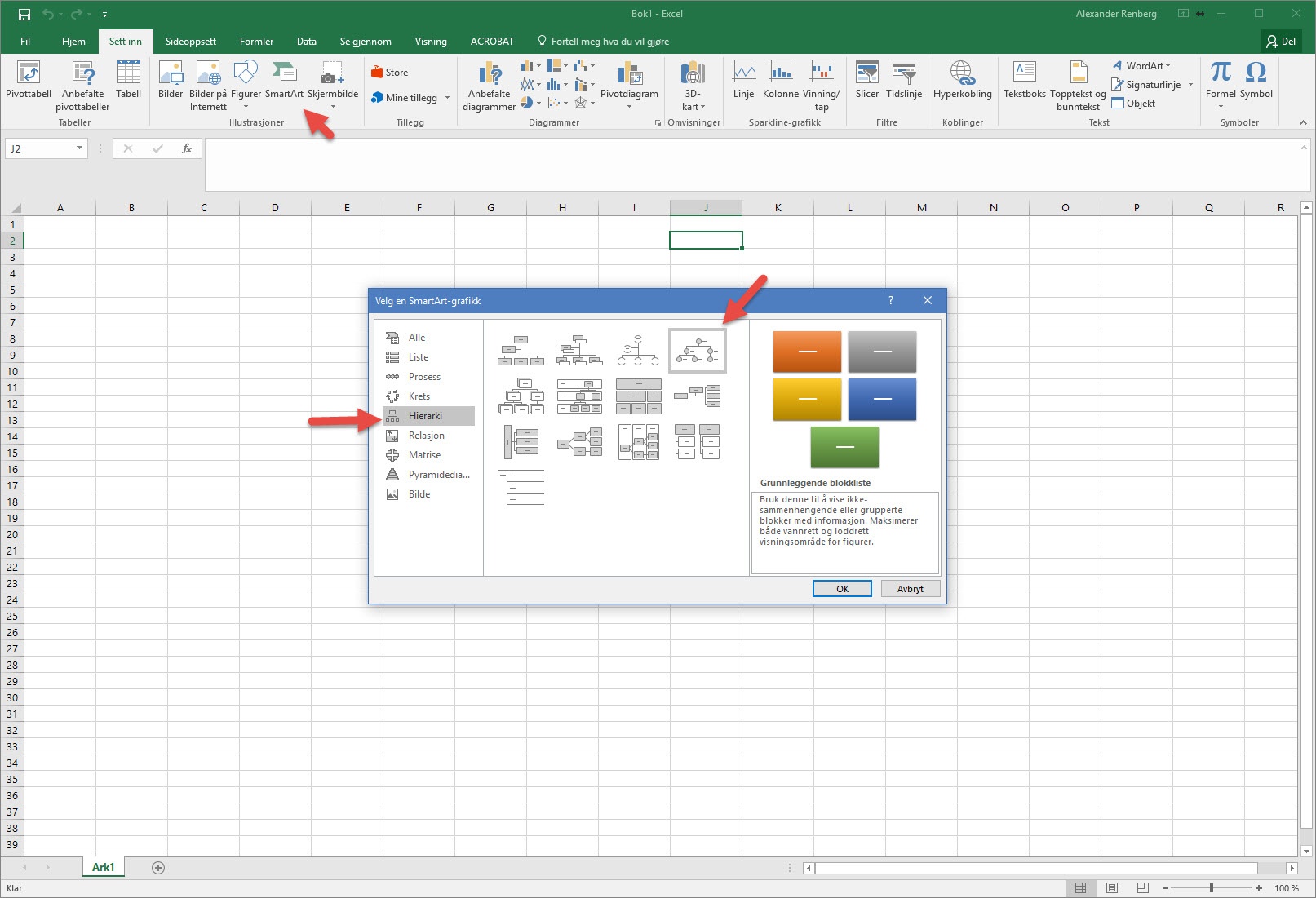Viewport: 1316px width, 898px height.
Task: Select the Ark1 sheet tab
Action: click(104, 867)
